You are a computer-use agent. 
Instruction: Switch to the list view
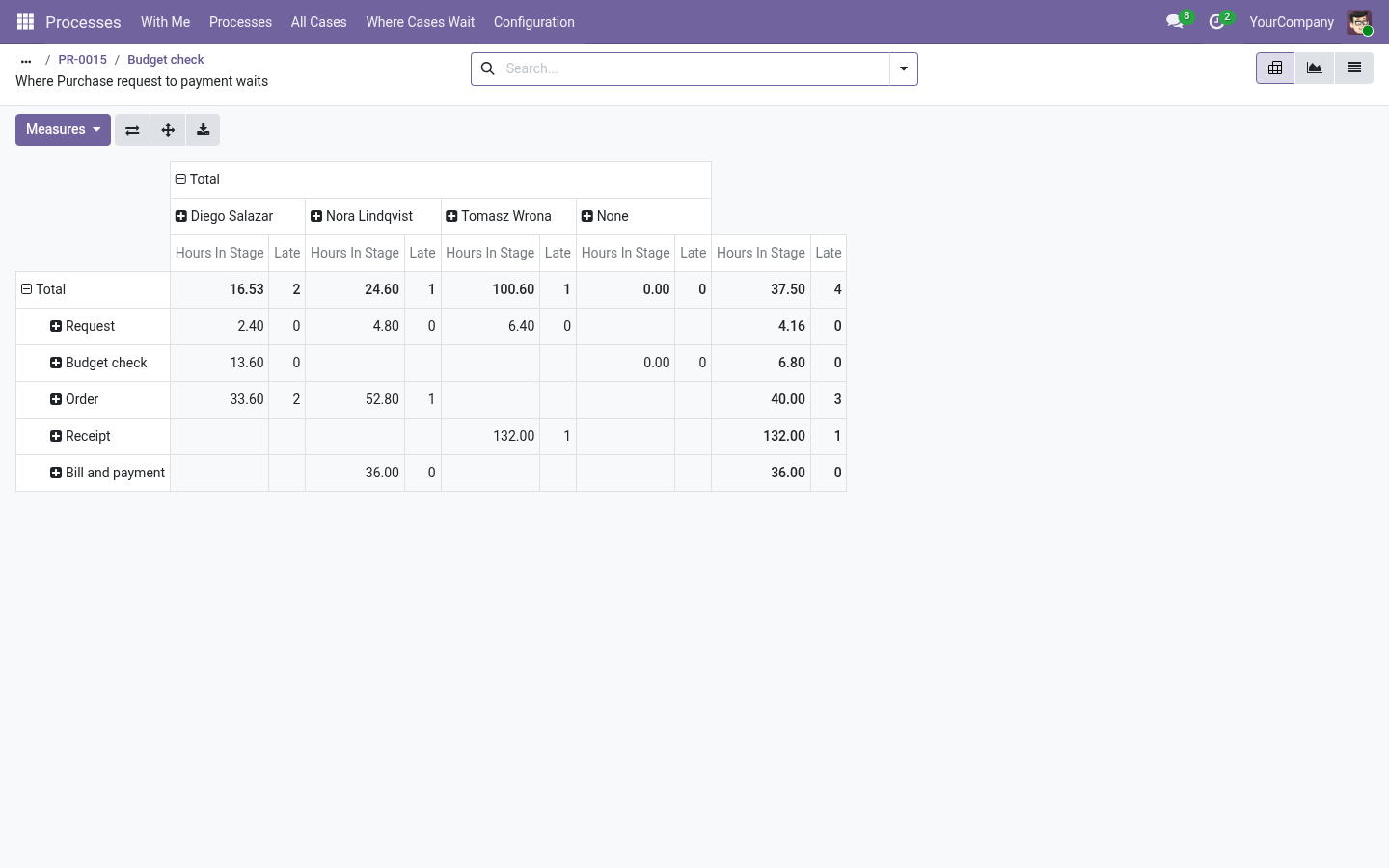tap(1353, 68)
